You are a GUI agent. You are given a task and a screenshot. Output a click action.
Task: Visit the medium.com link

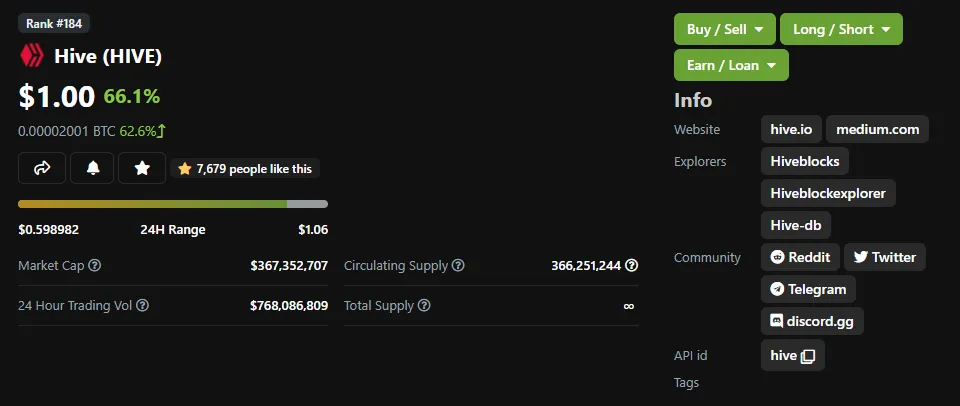click(877, 129)
